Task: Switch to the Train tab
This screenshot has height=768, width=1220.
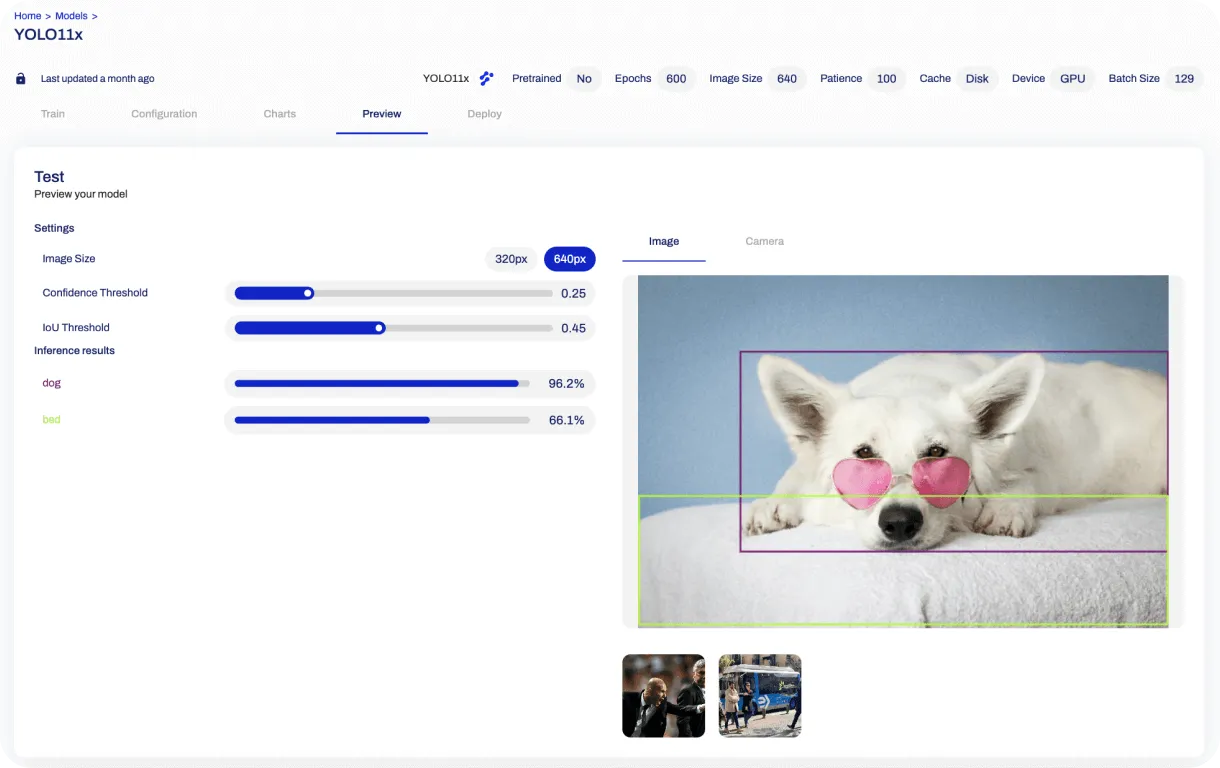Action: pyautogui.click(x=53, y=114)
